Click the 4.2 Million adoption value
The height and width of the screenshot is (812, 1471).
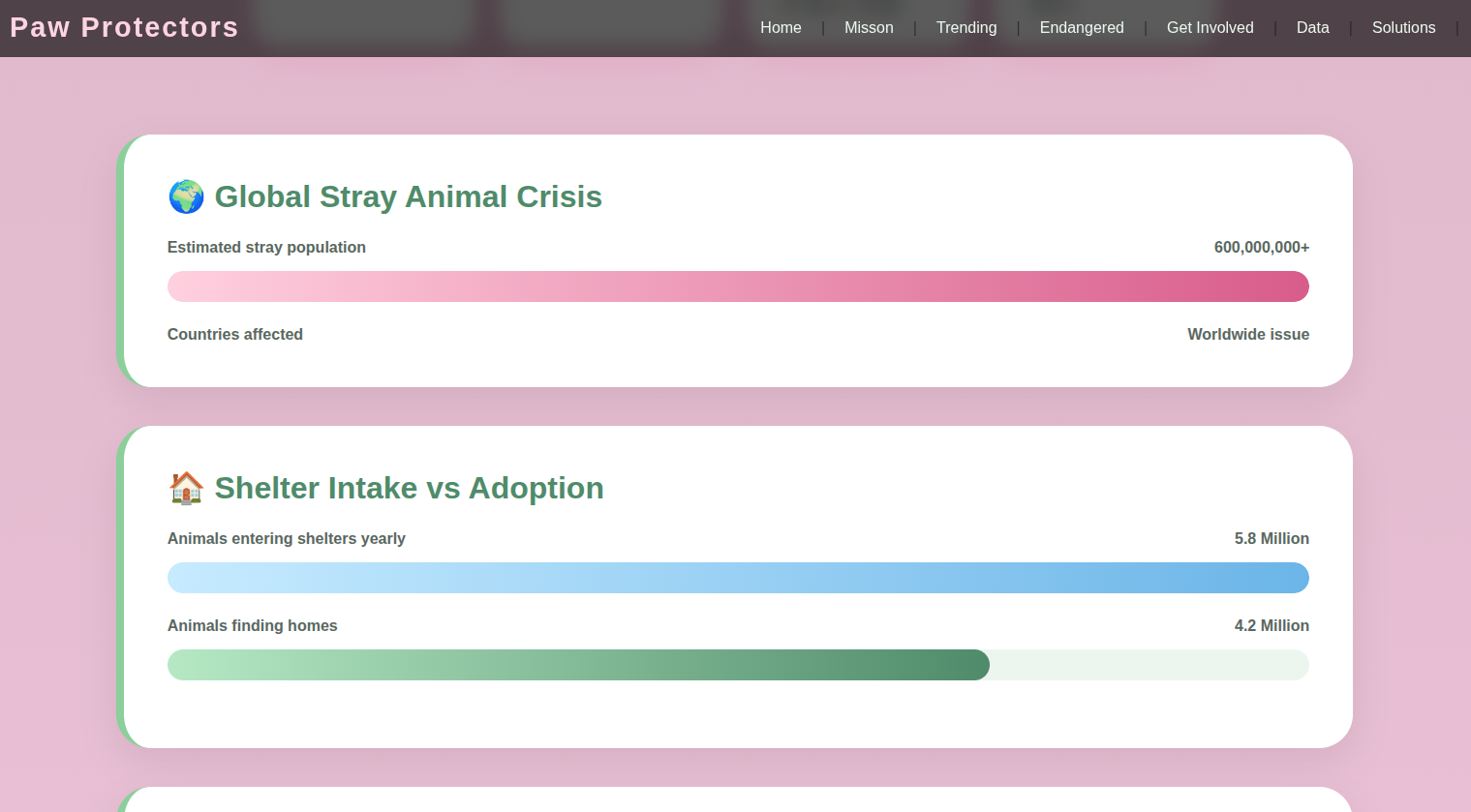point(1272,626)
